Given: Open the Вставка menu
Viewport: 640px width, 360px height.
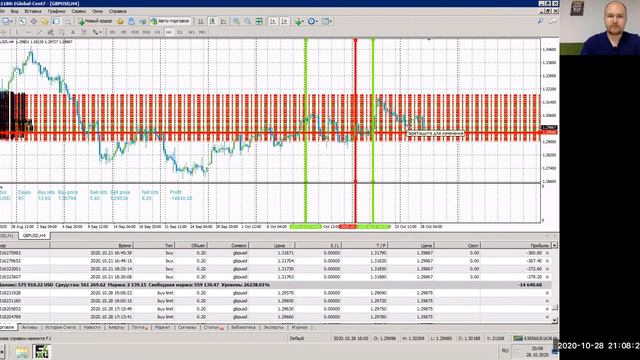Looking at the screenshot, I should pos(33,11).
